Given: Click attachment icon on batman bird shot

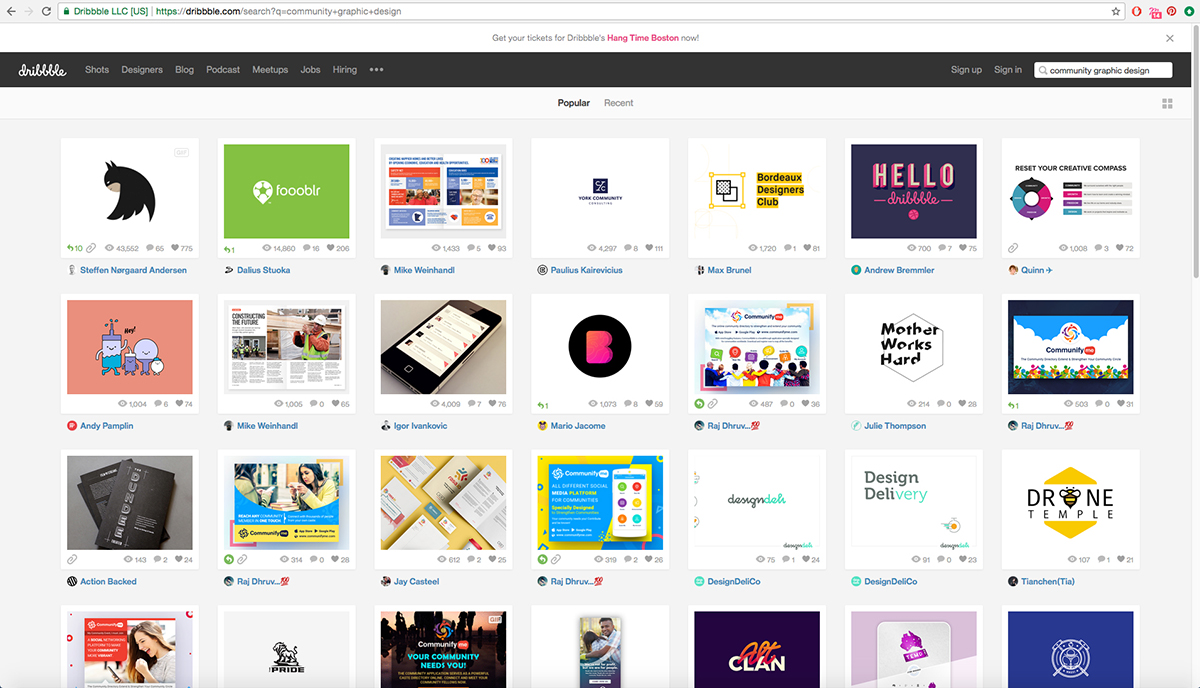Looking at the screenshot, I should click(91, 248).
